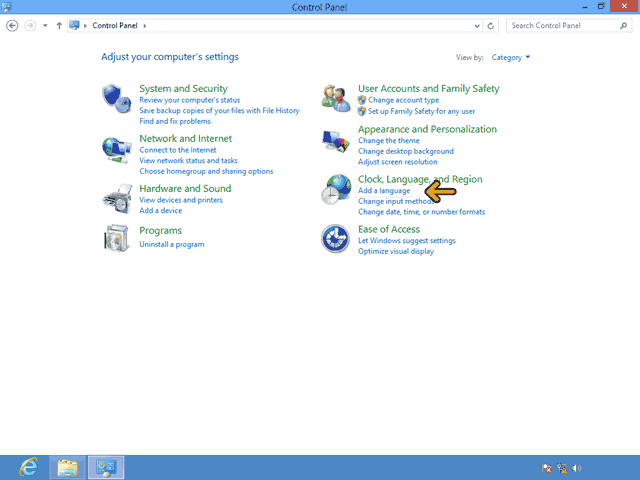The width and height of the screenshot is (640, 480).
Task: Click the Programs category icon
Action: 117,238
